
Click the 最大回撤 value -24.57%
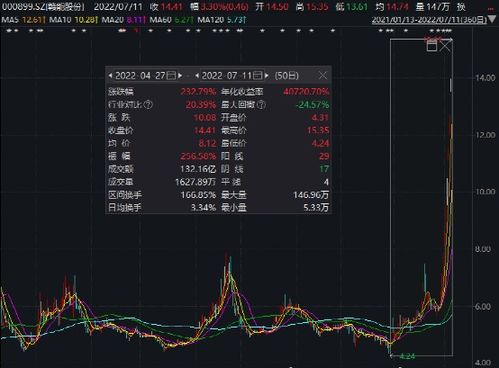click(312, 105)
